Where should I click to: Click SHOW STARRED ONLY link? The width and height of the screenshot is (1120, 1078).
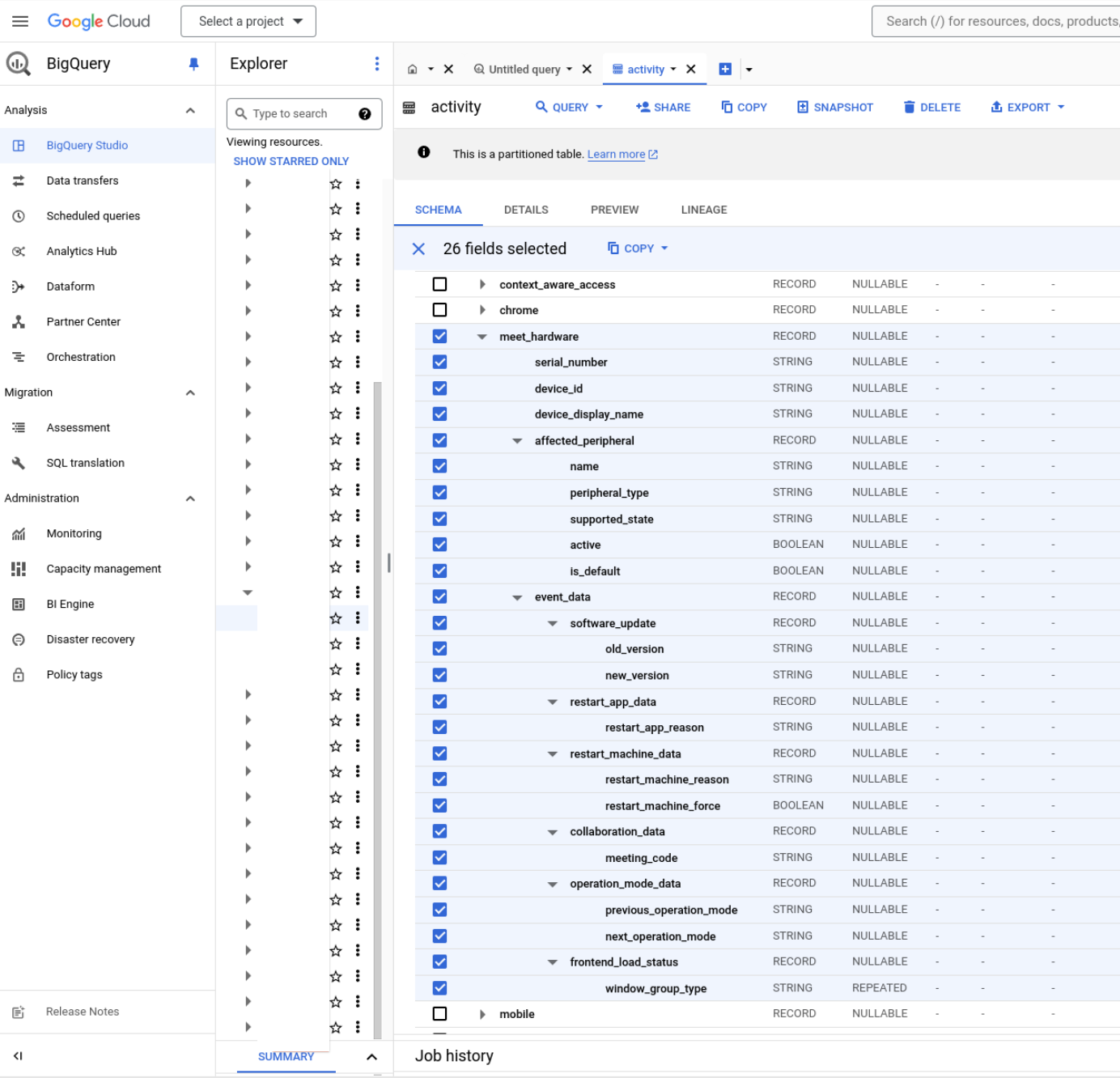[291, 162]
